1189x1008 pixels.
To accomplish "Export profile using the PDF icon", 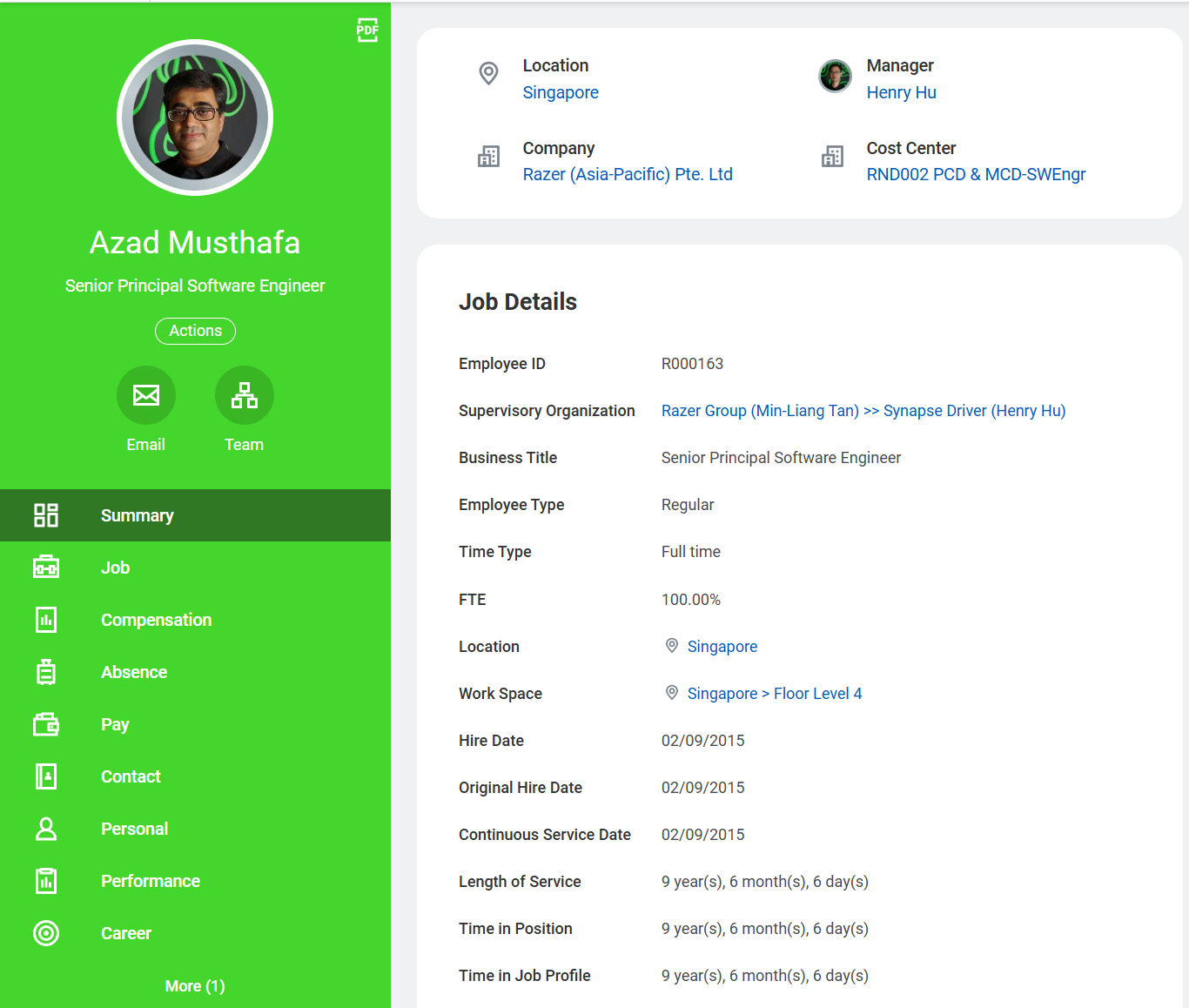I will pyautogui.click(x=367, y=30).
